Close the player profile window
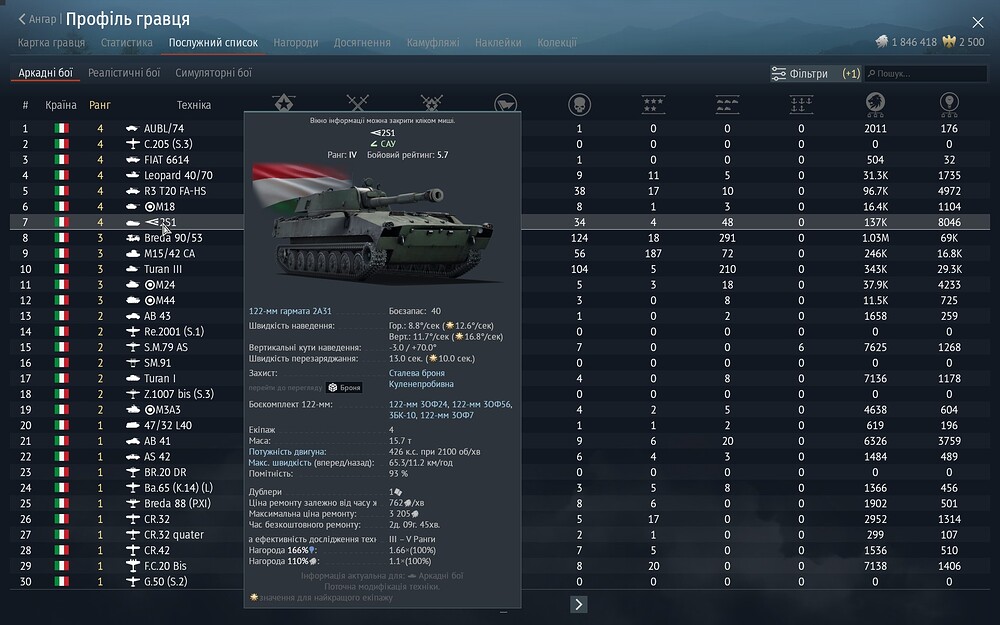The height and width of the screenshot is (625, 1000). (x=978, y=22)
